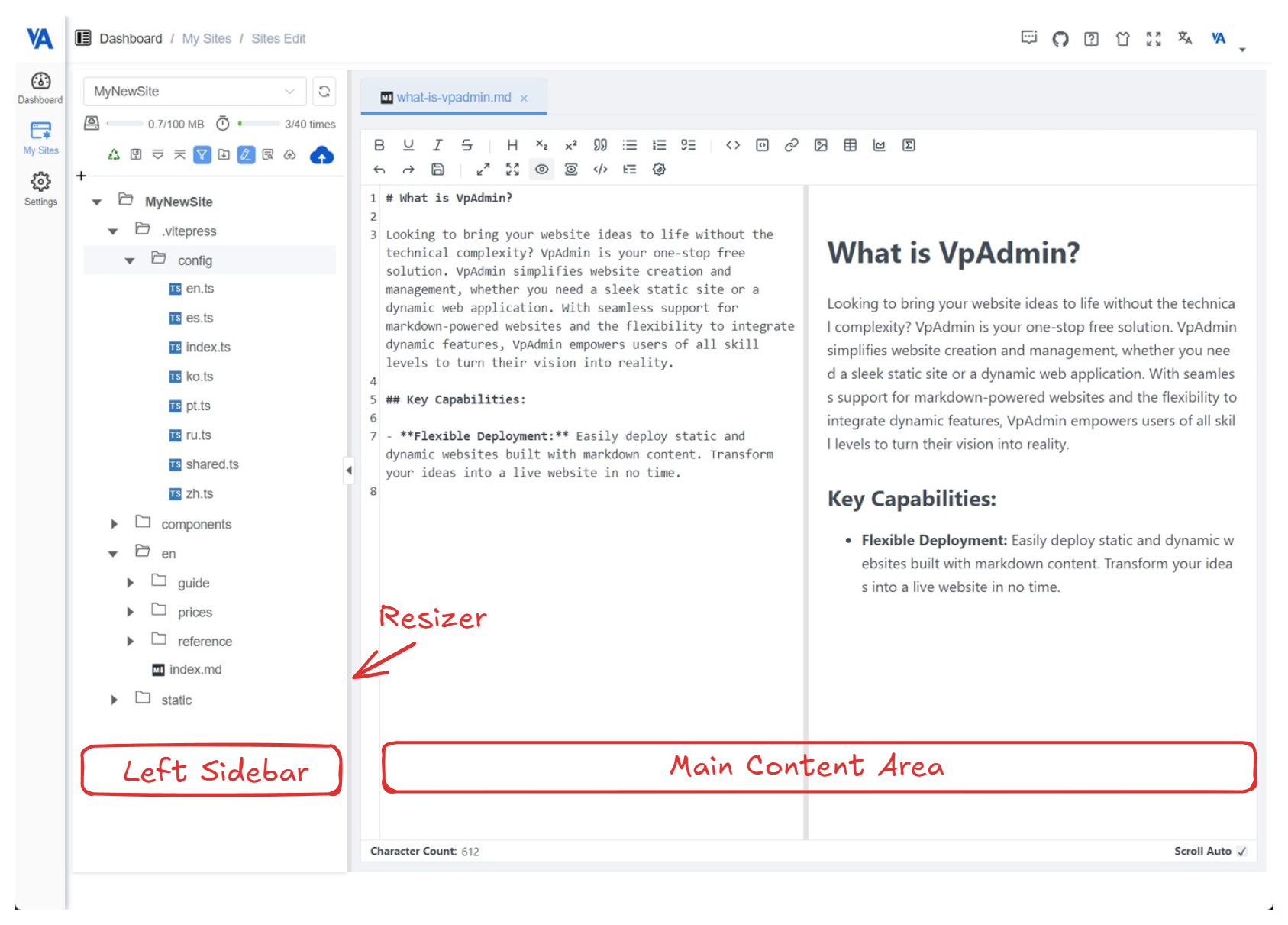Image resolution: width=1288 pixels, height=925 pixels.
Task: Expand the components folder
Action: point(114,524)
